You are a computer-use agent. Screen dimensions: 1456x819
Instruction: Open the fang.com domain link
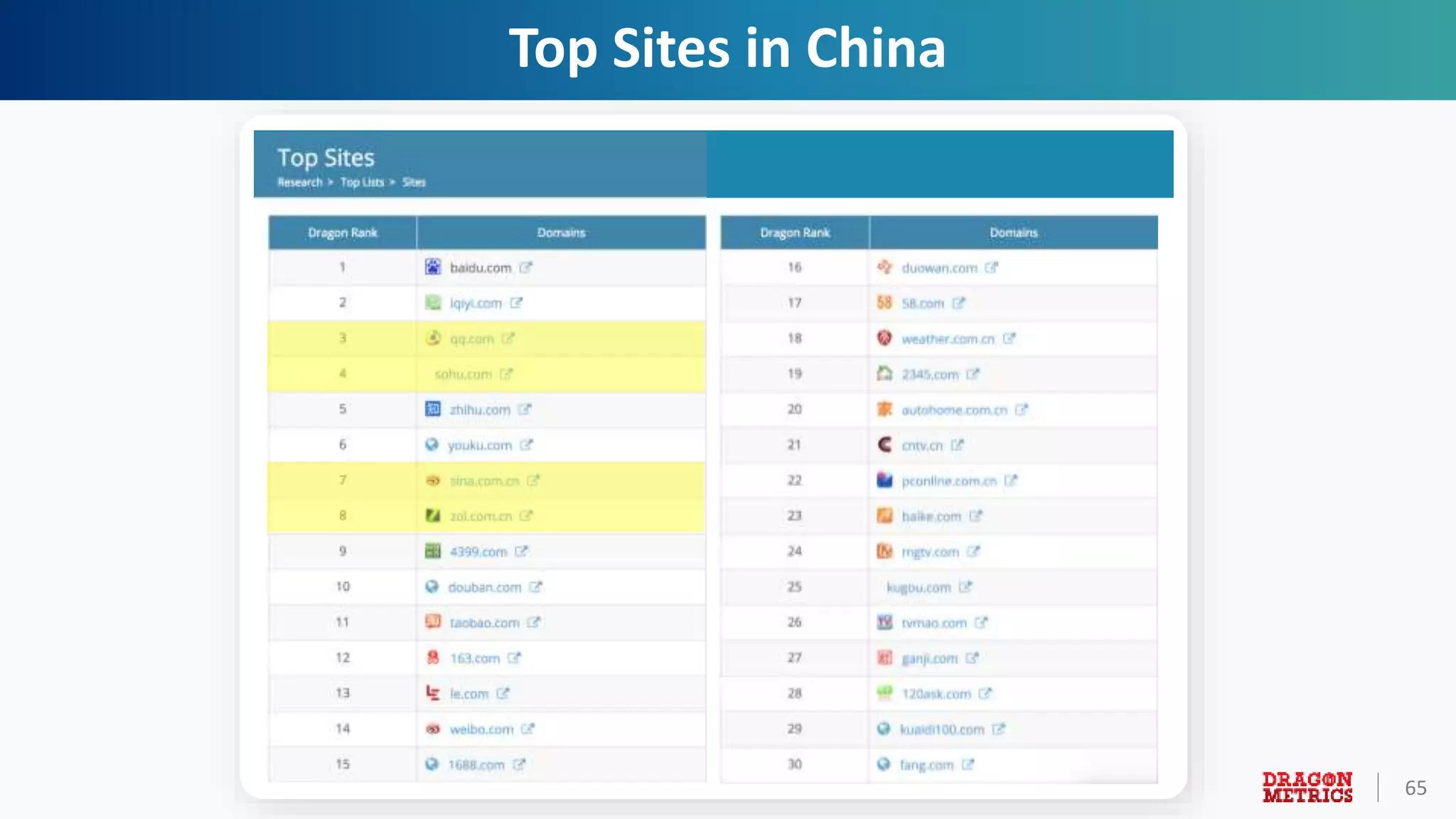(926, 766)
